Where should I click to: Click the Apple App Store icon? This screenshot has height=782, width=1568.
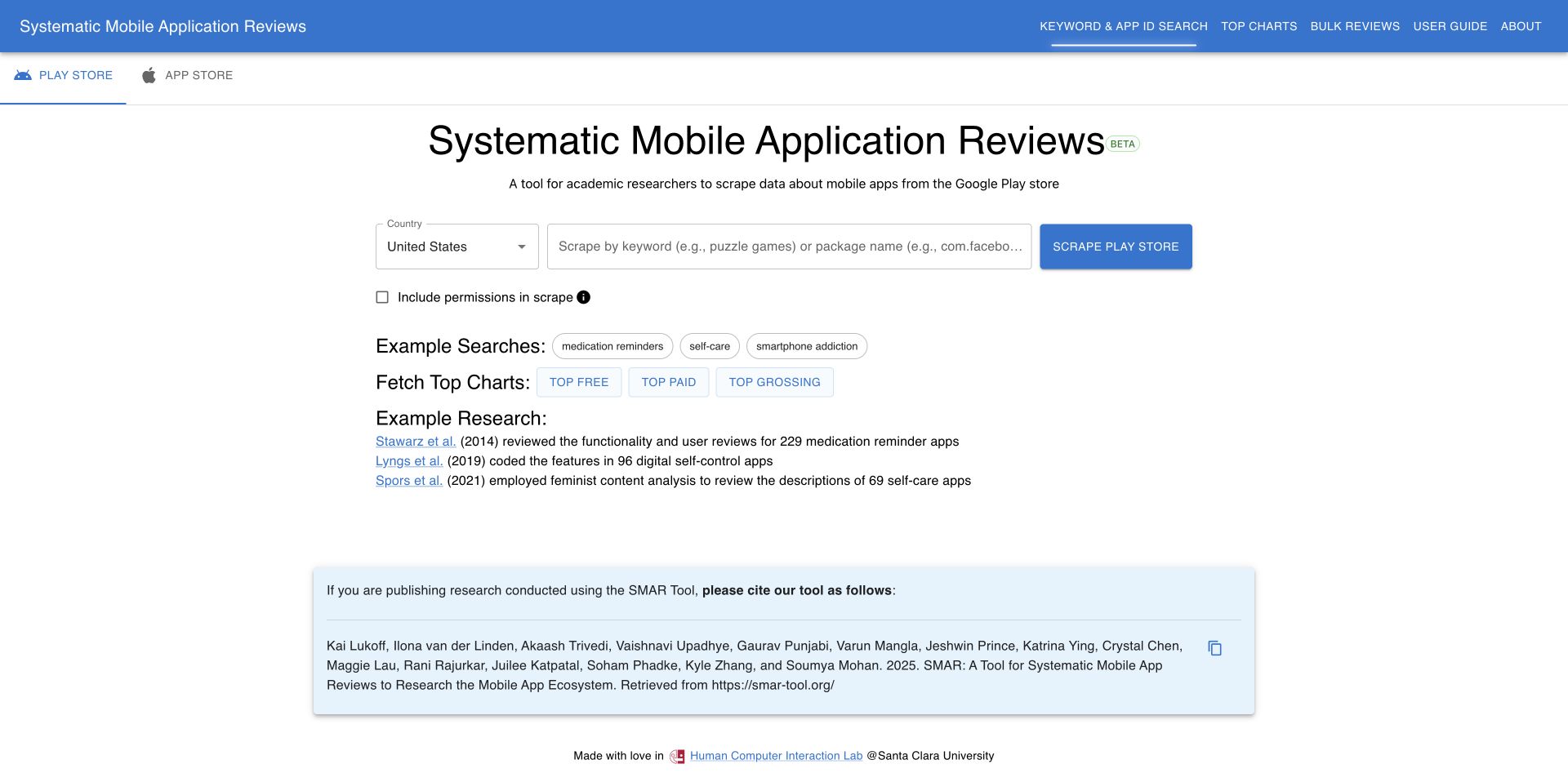pos(149,75)
